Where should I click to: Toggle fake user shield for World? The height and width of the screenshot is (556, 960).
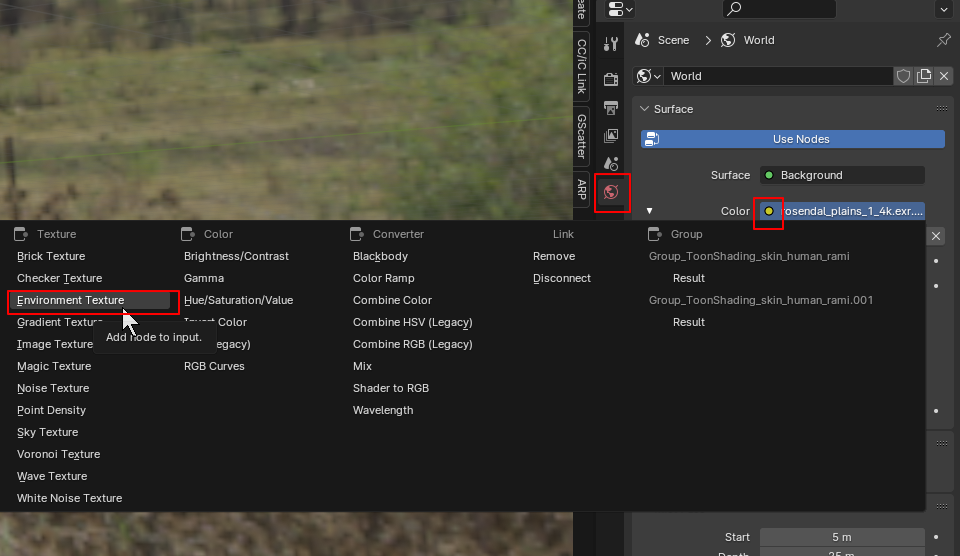903,76
